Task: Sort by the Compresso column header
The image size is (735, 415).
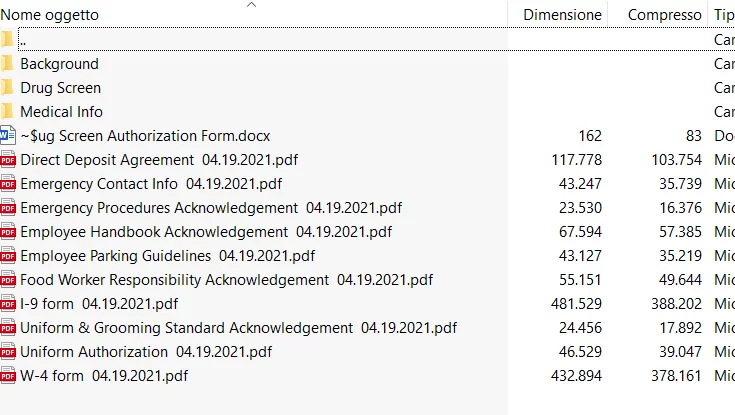Action: tap(664, 15)
